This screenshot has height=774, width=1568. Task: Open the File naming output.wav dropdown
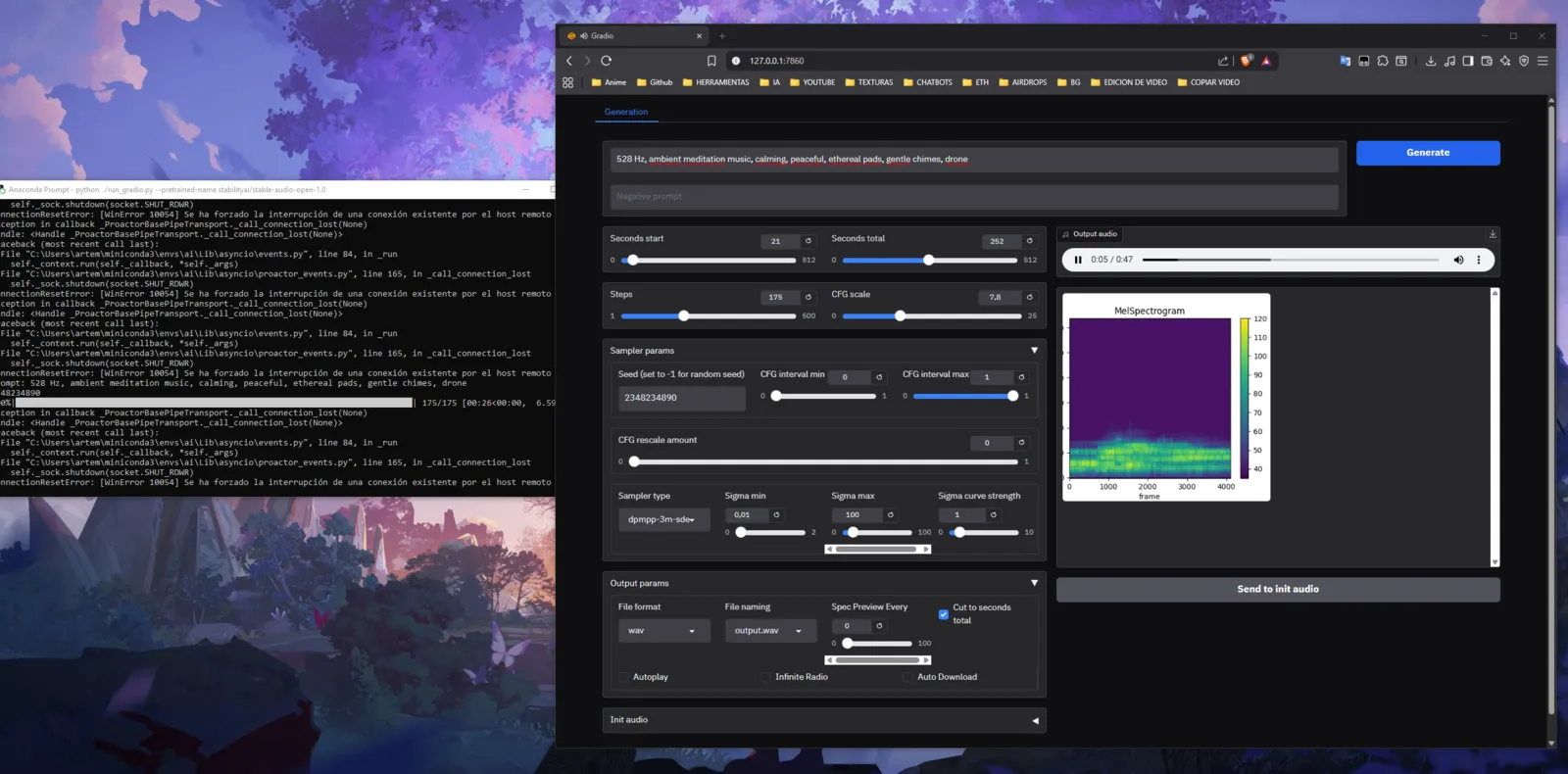(x=770, y=631)
